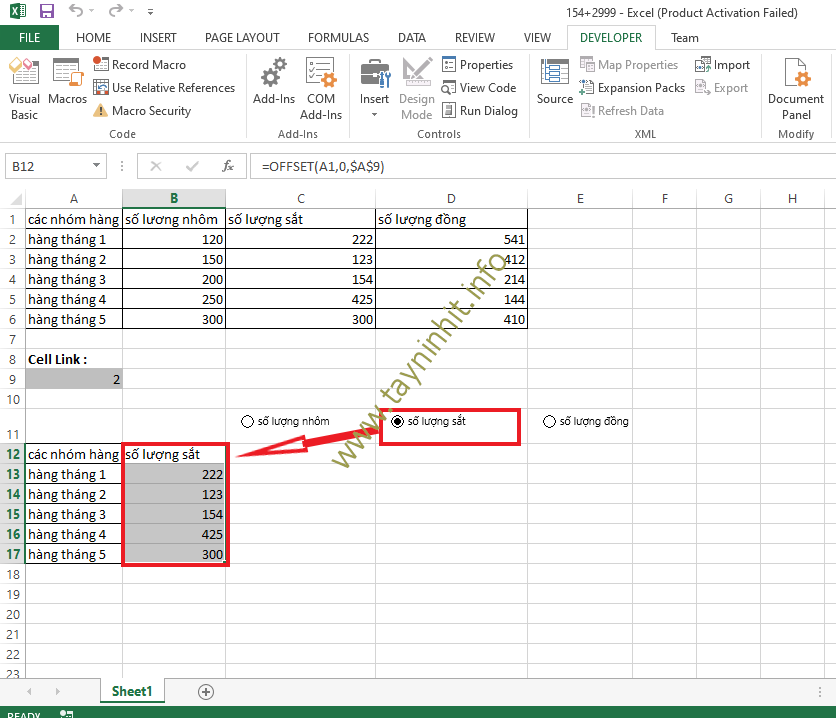Open the Name Box dropdown arrow
Image resolution: width=836 pixels, height=718 pixels.
coord(96,166)
